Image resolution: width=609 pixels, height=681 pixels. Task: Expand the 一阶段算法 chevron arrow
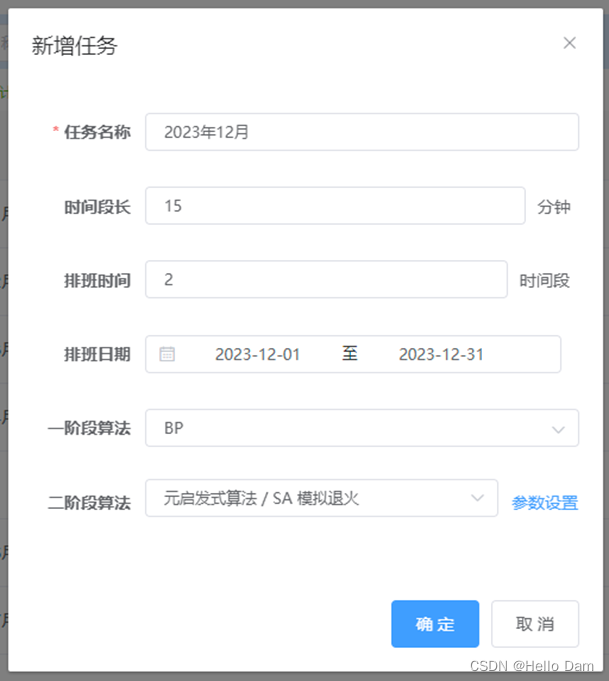click(558, 430)
